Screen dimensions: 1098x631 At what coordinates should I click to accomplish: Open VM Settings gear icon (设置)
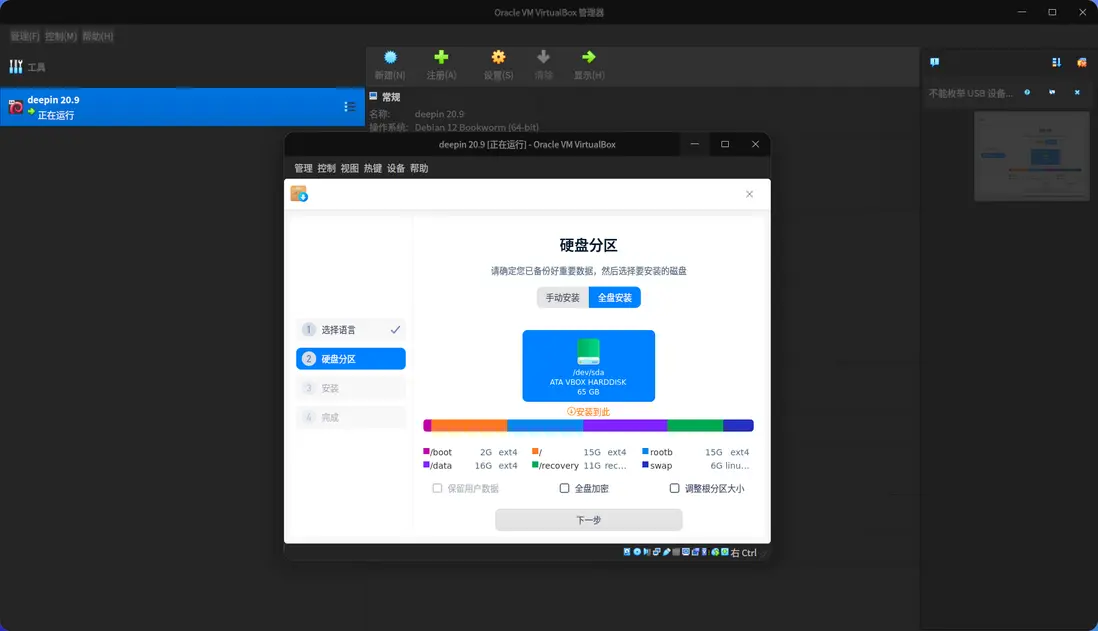498,57
